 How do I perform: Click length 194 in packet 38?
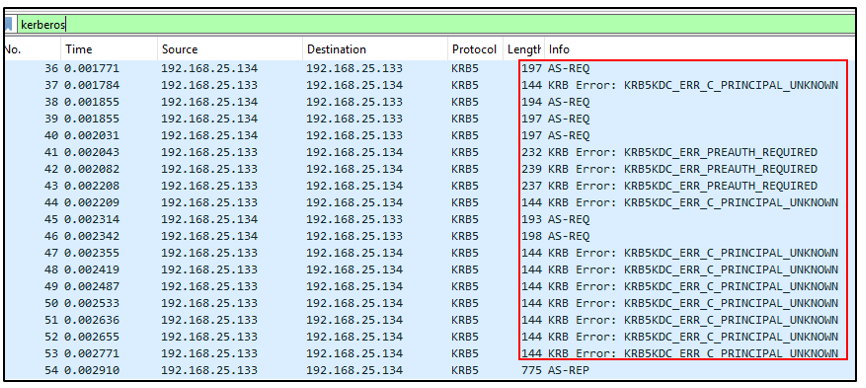[x=532, y=102]
